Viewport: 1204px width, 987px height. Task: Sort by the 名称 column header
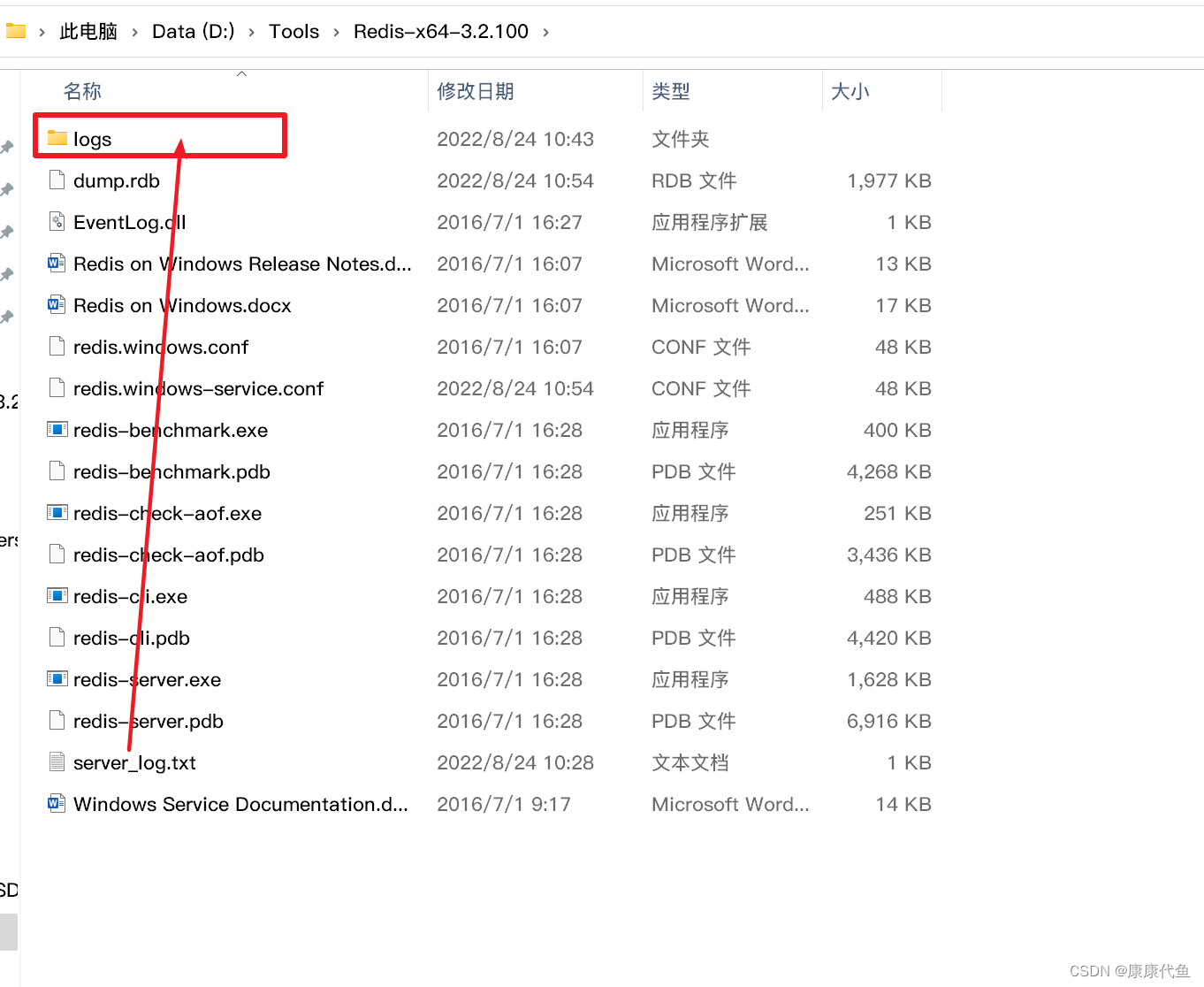[x=82, y=91]
